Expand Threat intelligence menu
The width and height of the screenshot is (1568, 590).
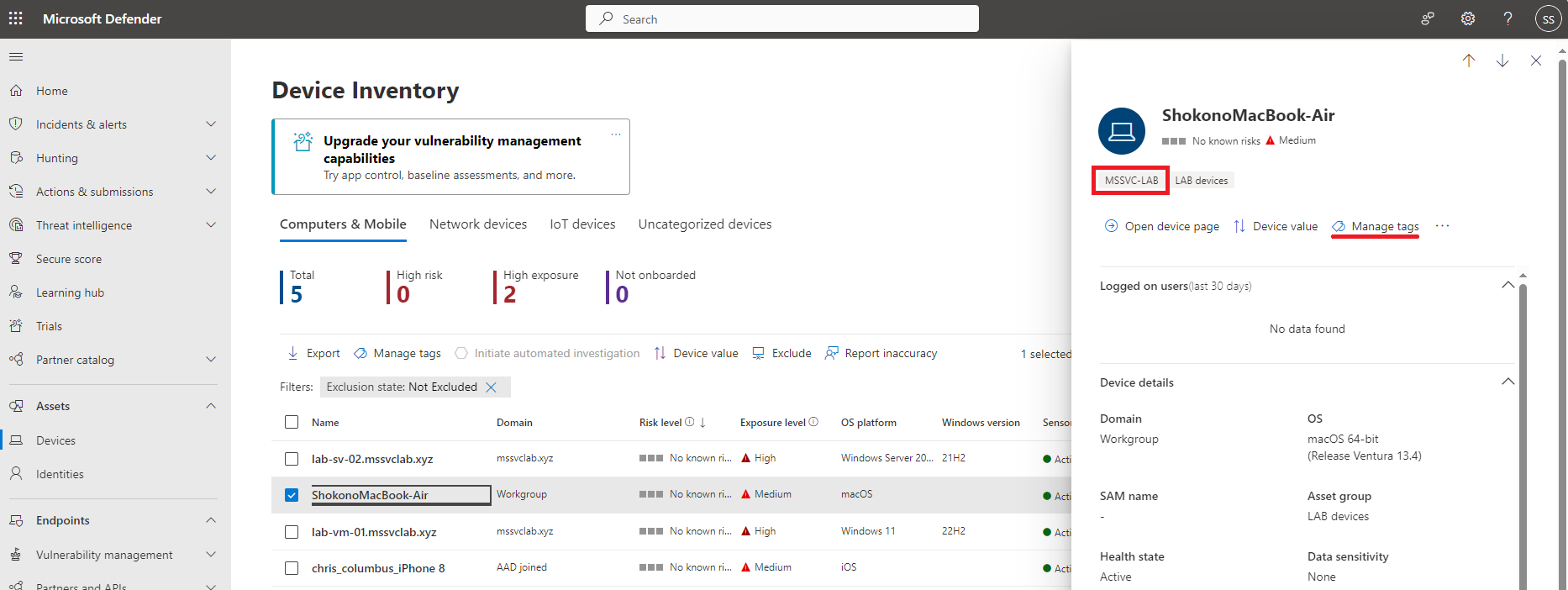coord(211,225)
